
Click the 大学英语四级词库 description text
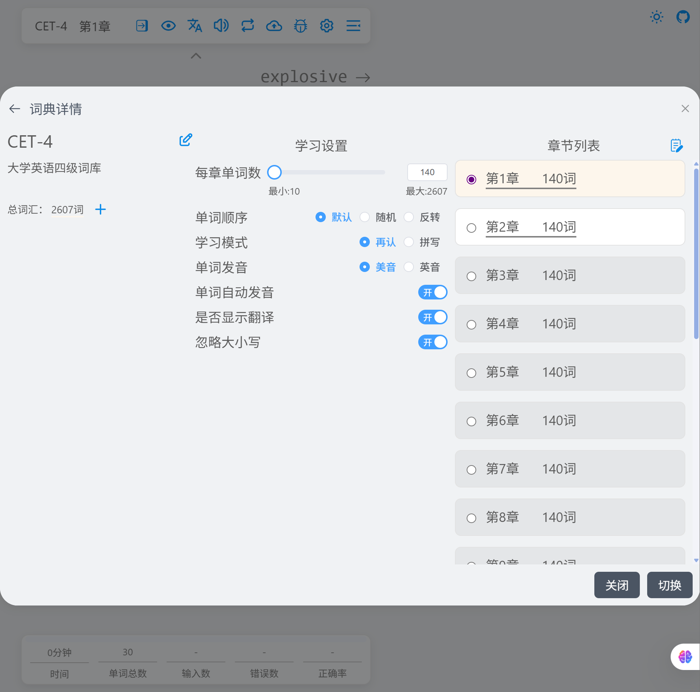click(x=54, y=168)
